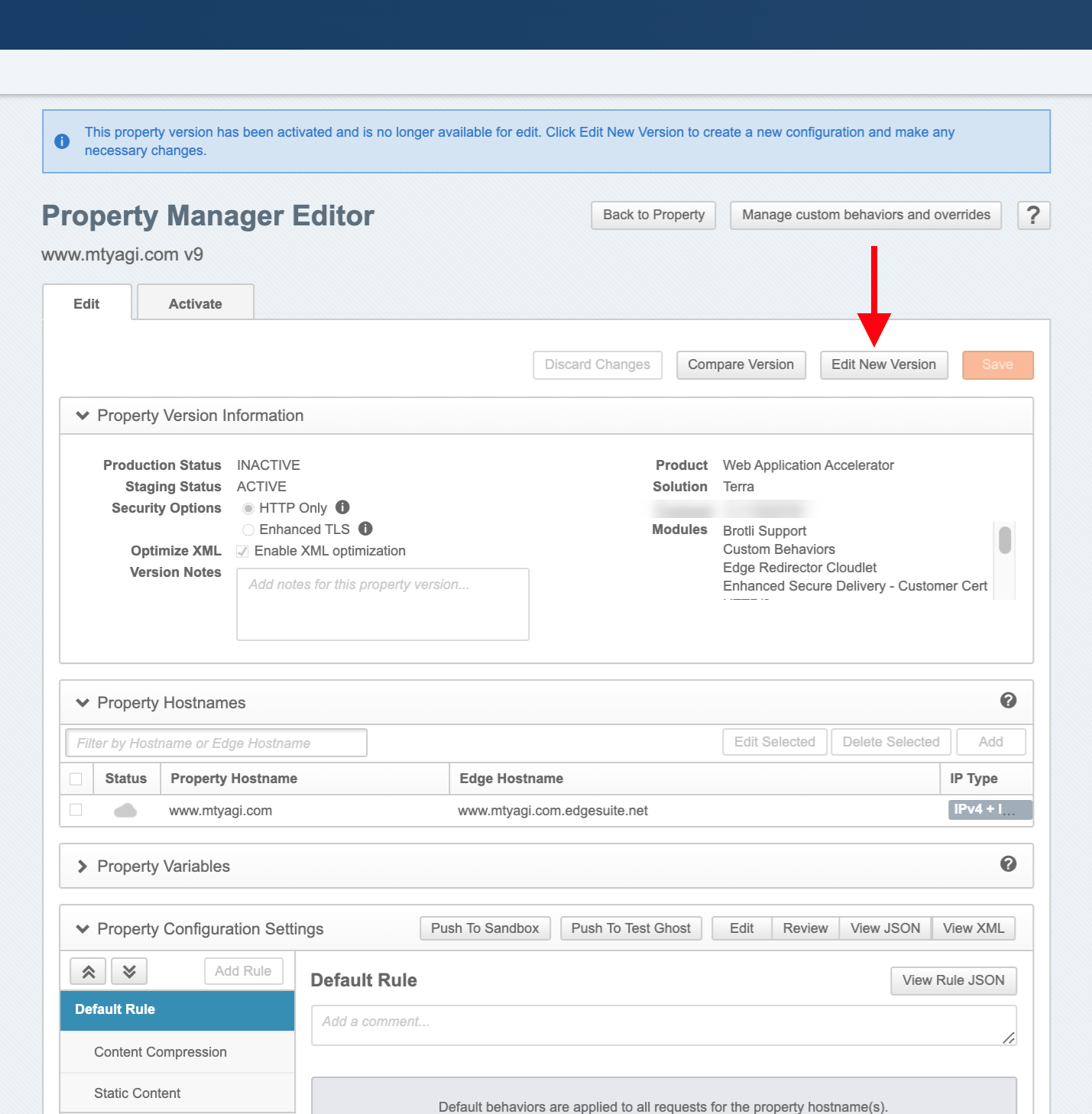
Task: Click the info icon in the activation notice banner
Action: 62,141
